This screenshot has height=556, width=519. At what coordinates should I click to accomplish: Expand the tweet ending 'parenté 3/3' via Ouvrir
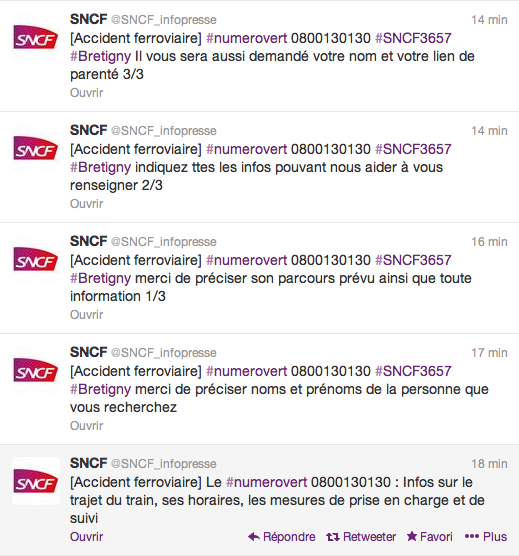86,93
